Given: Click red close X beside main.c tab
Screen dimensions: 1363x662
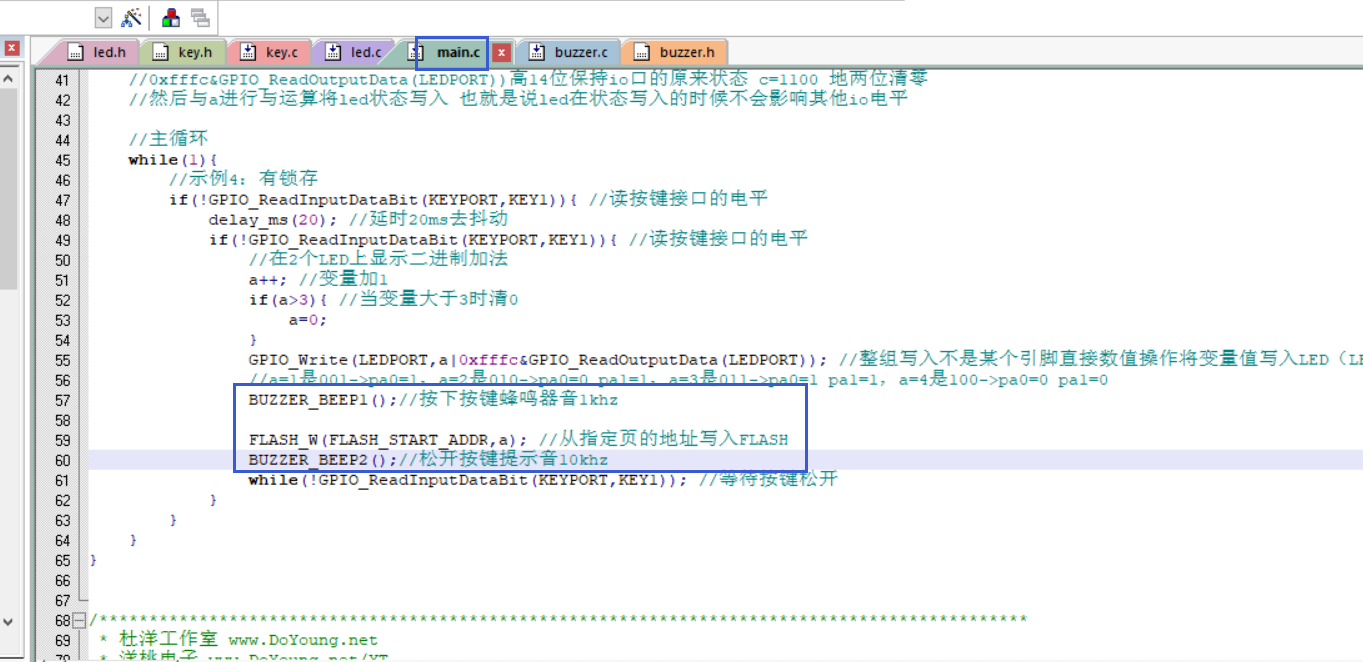Looking at the screenshot, I should coord(502,52).
